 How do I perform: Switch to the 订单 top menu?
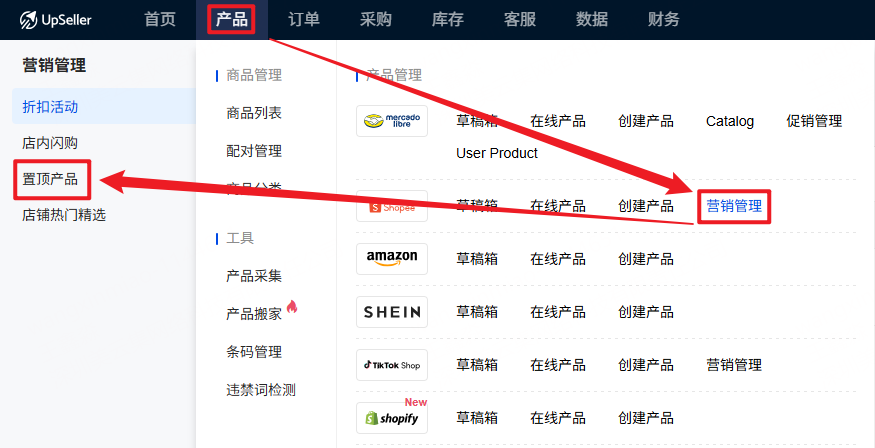(x=304, y=20)
